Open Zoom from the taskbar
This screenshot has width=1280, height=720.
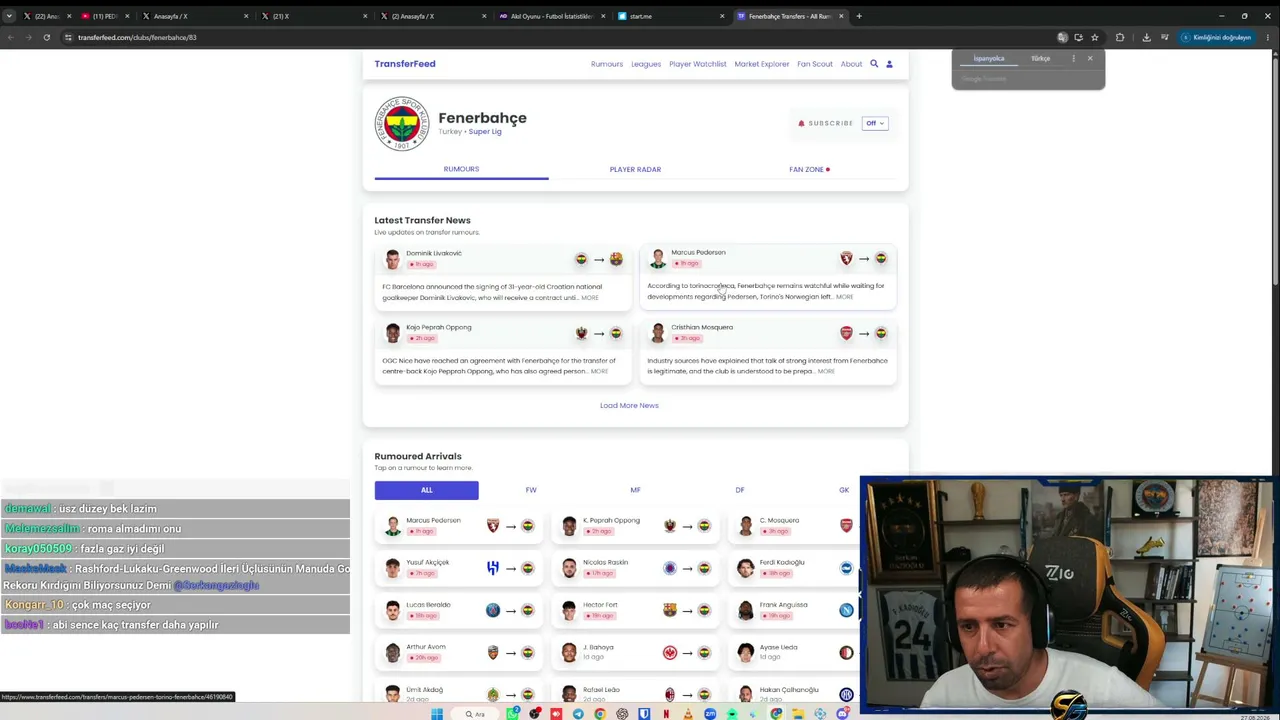710,714
